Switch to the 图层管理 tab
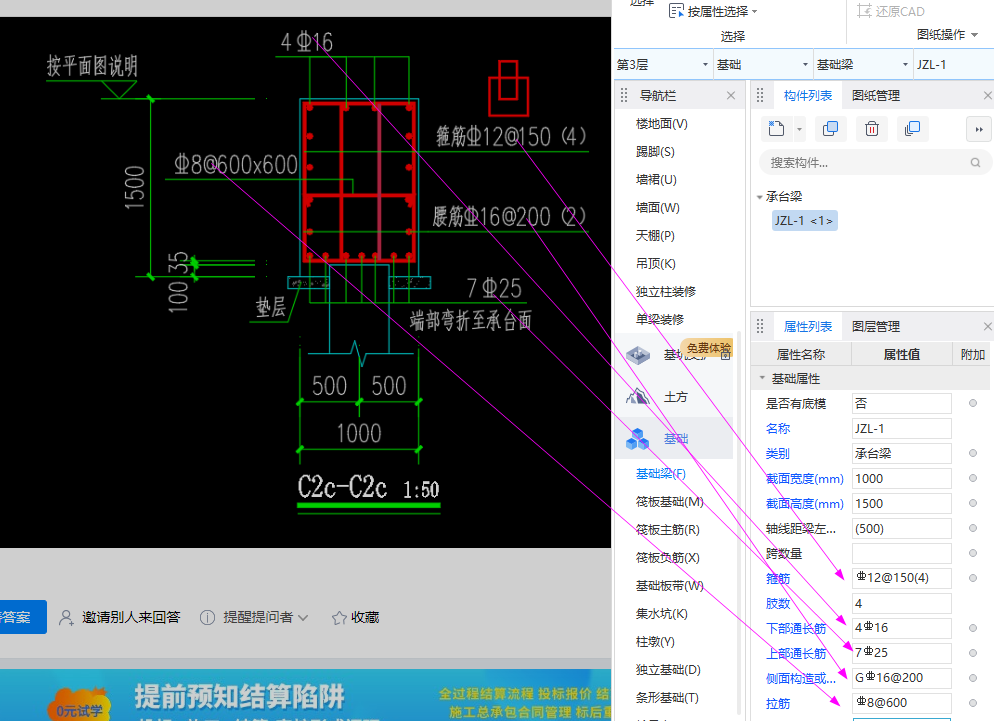 (x=876, y=327)
